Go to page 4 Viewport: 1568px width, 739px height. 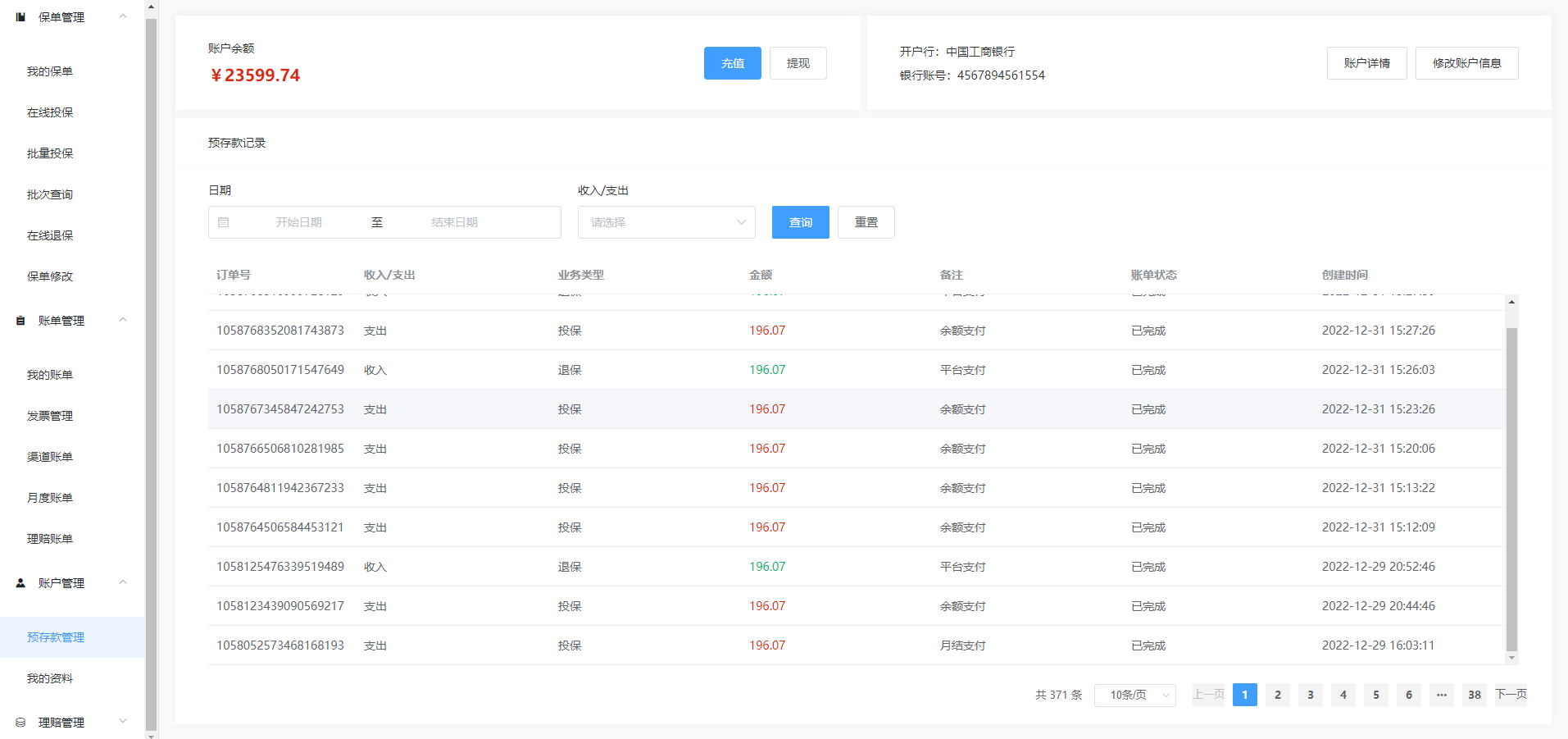(x=1343, y=695)
